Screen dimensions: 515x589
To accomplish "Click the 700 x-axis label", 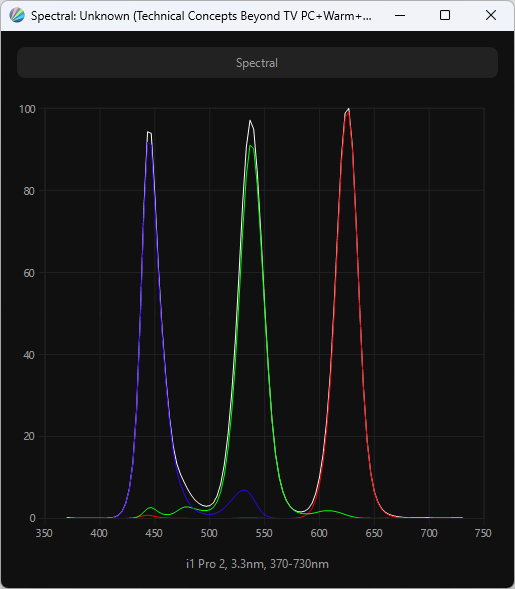I will pyautogui.click(x=429, y=533).
